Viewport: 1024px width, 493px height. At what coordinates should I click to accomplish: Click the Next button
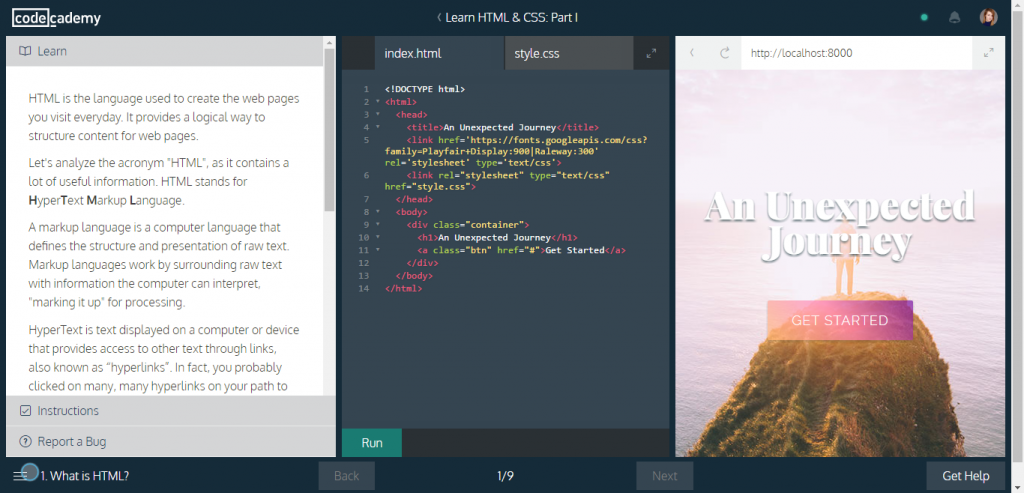(x=665, y=476)
